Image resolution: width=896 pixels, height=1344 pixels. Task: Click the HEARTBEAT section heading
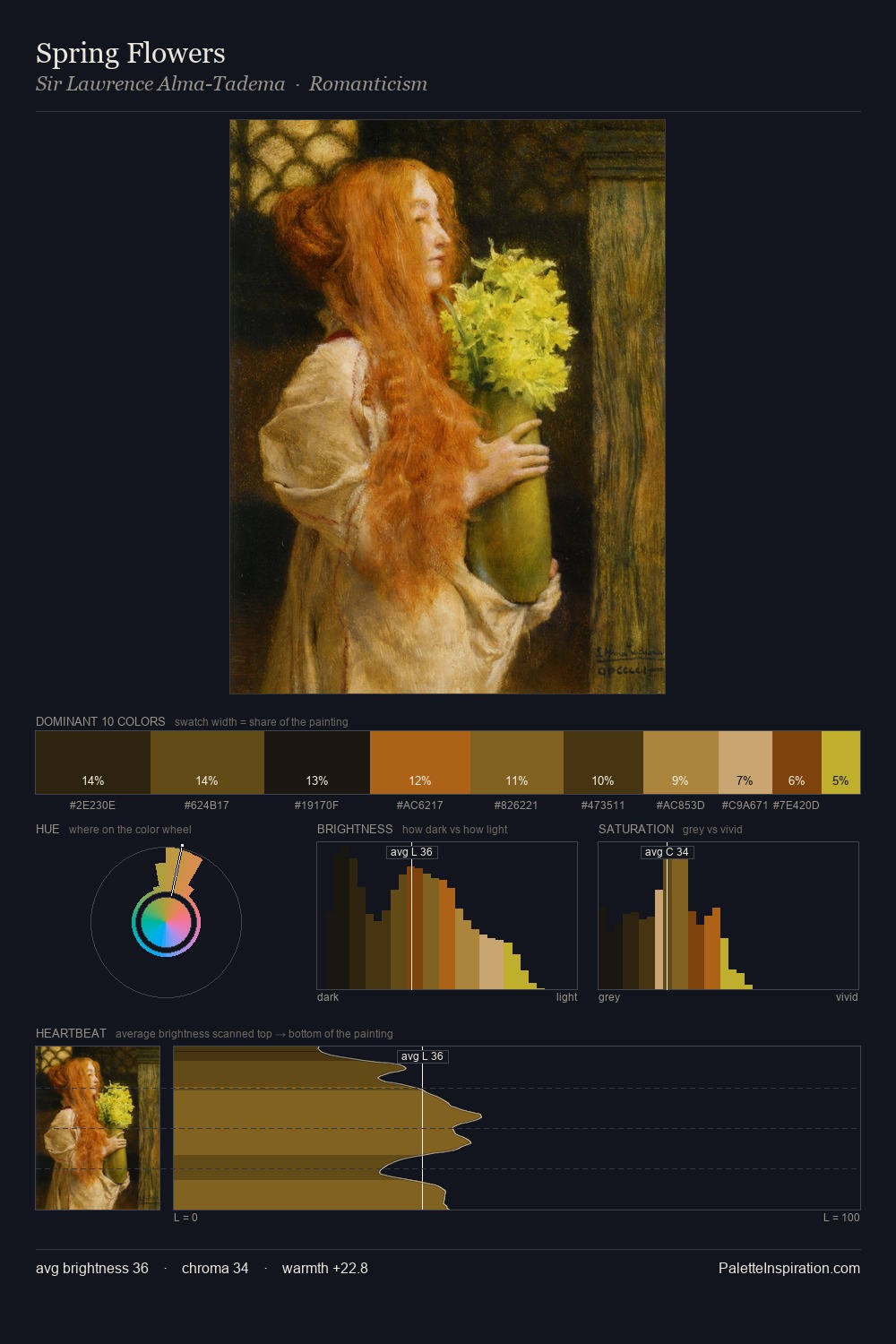71,1033
